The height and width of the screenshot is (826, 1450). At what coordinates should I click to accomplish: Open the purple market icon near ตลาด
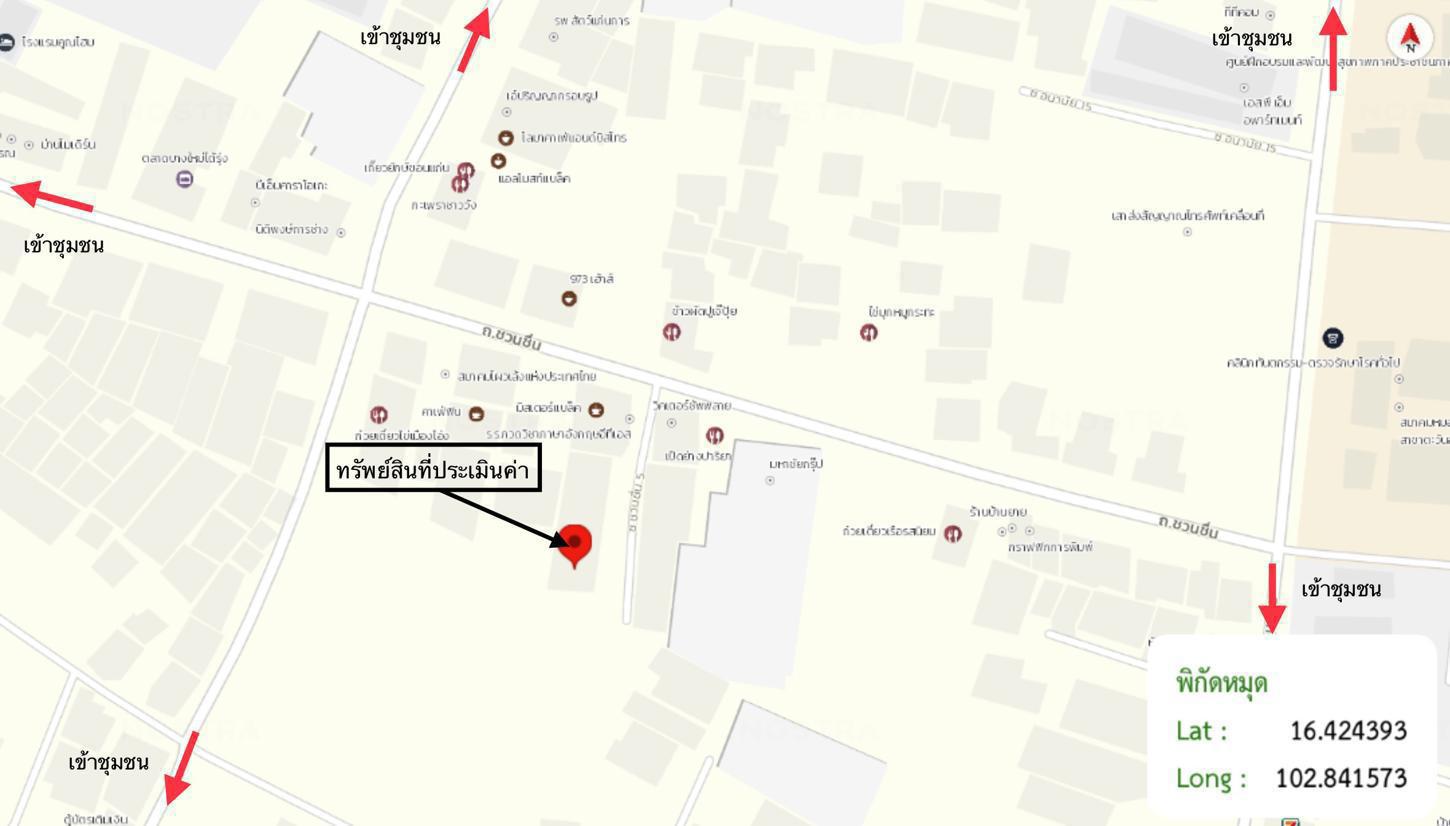[x=185, y=179]
